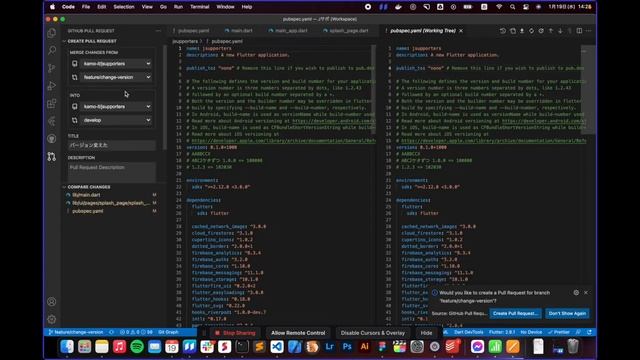Open the GitHub view in the activity bar
The width and height of the screenshot is (640, 360).
52,139
